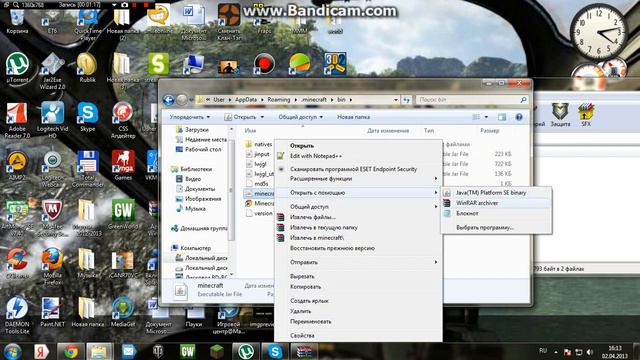Expand the Общий доступ context submenu
Image resolution: width=640 pixels, height=360 pixels.
(358, 207)
